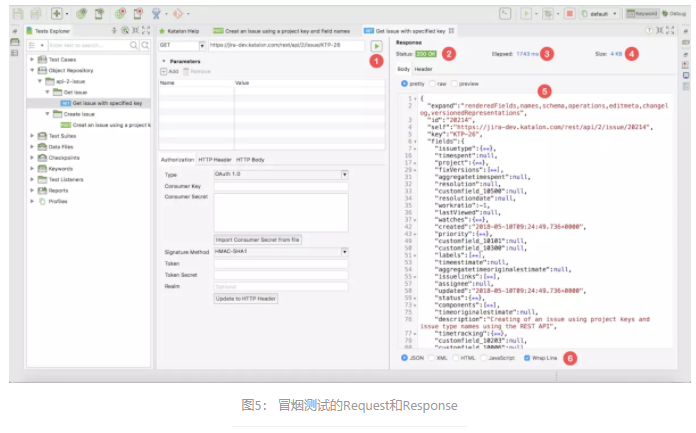
Task: Choose XML response format radio
Action: 431,358
